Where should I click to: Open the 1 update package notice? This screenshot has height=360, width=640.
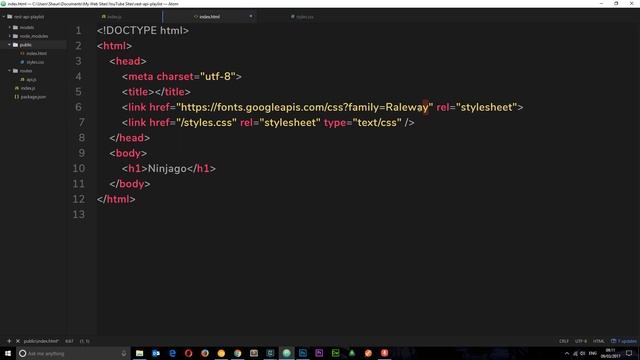(x=624, y=341)
